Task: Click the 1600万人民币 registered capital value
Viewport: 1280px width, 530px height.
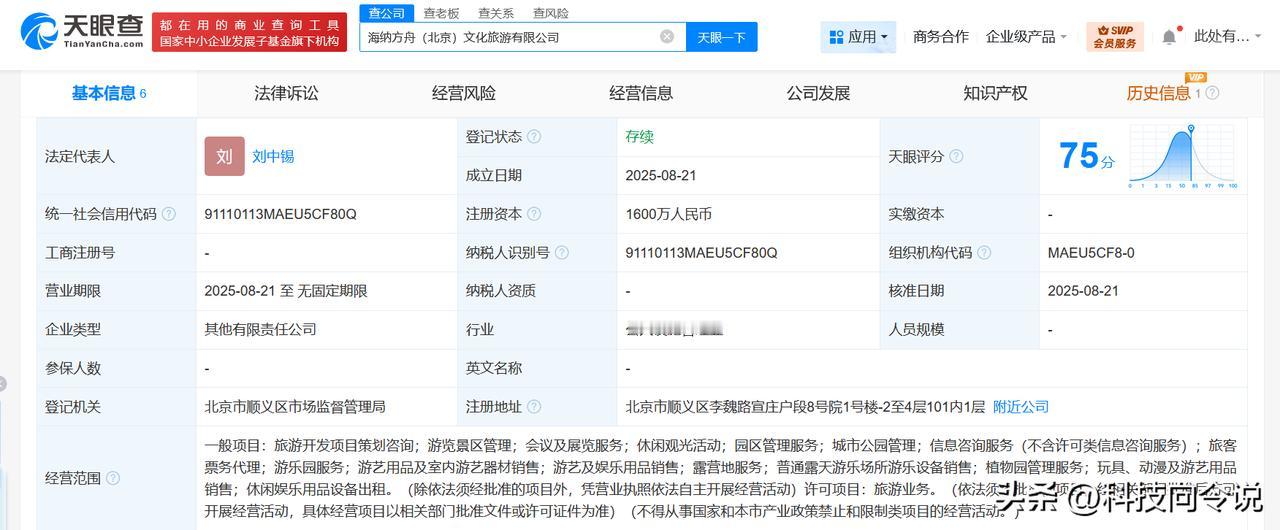Action: (669, 214)
